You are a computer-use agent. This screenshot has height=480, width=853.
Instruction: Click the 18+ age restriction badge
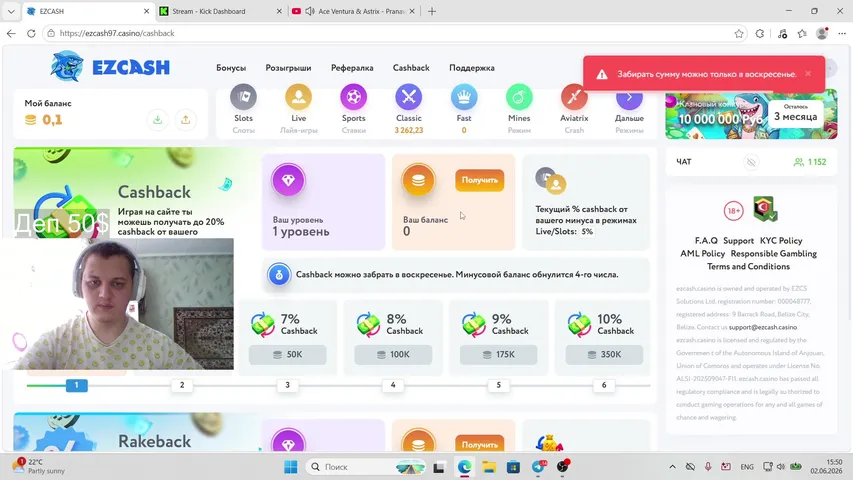(x=733, y=211)
